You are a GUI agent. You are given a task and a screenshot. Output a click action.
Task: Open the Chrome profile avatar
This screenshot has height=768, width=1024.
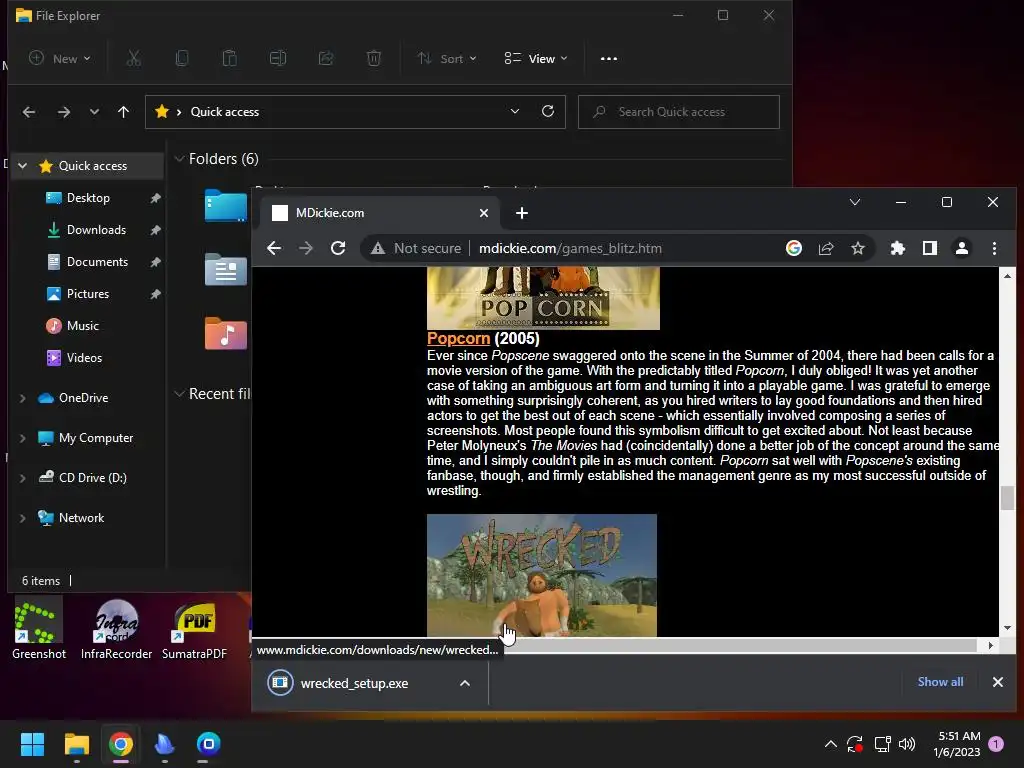[962, 248]
